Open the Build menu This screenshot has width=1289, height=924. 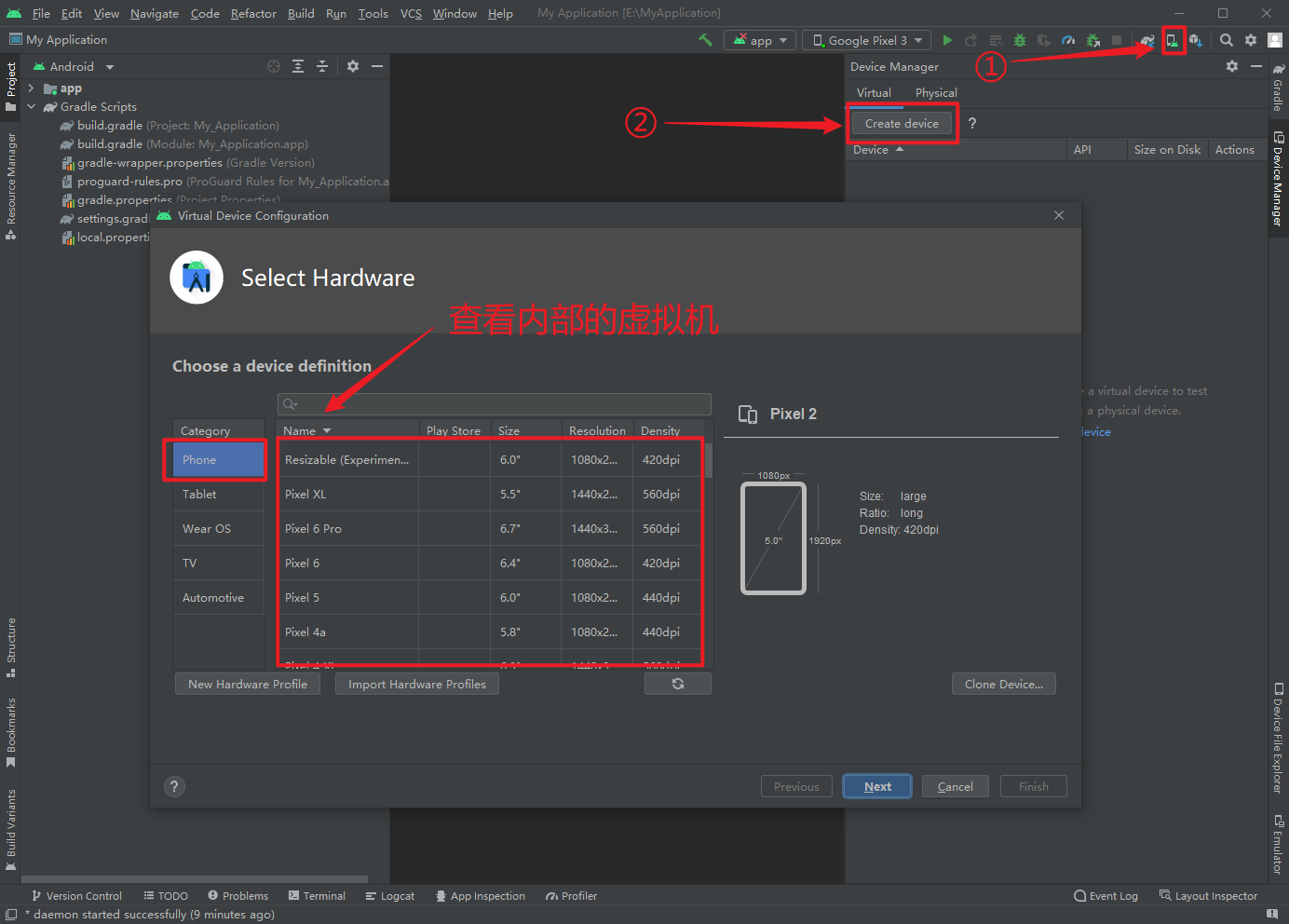[301, 13]
